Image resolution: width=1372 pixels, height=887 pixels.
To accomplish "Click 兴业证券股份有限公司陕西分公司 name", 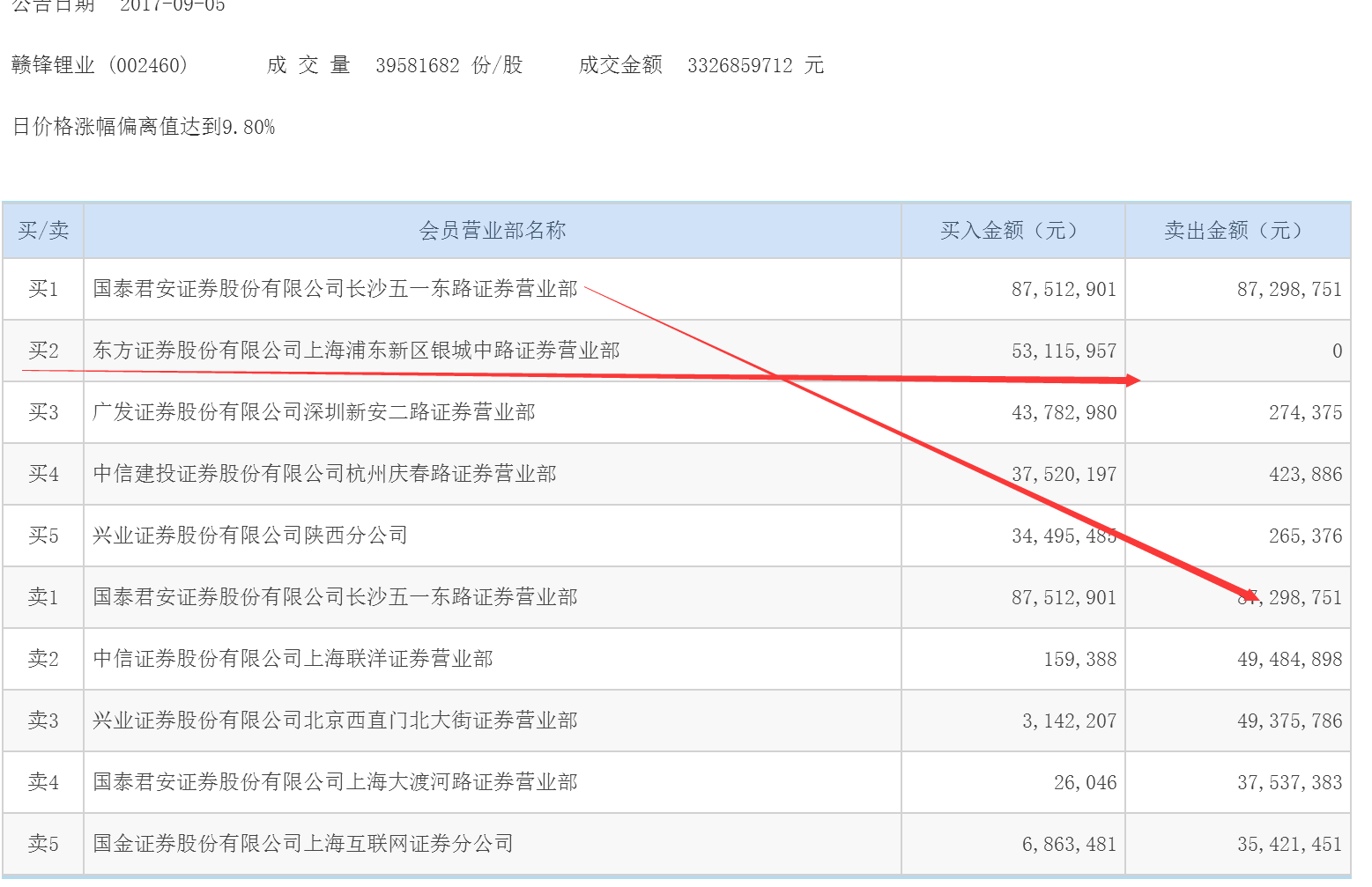I will 250,536.
